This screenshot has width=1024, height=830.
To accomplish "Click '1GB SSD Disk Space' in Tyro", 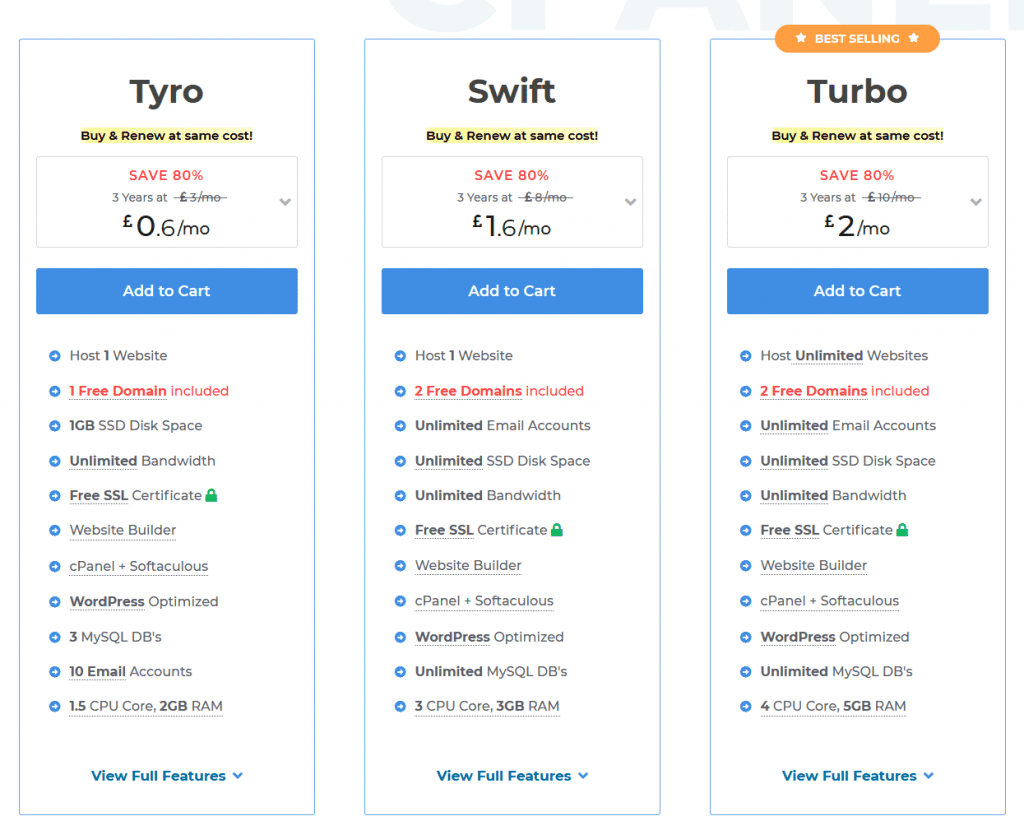I will pyautogui.click(x=136, y=425).
